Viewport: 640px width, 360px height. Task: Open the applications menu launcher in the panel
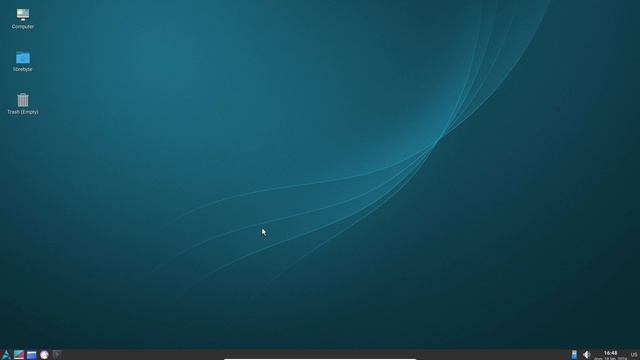pyautogui.click(x=6, y=355)
